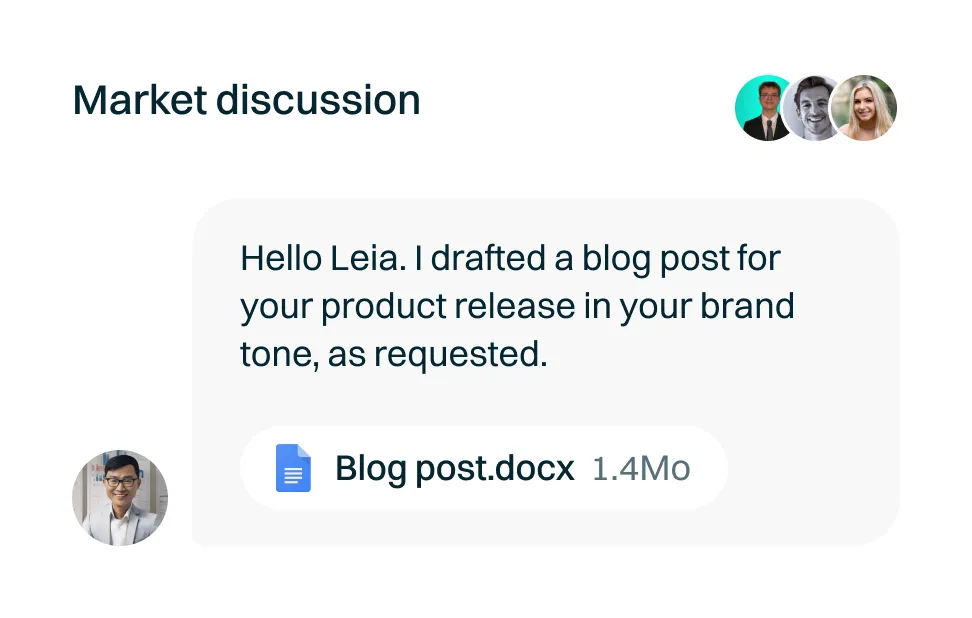Image resolution: width=972 pixels, height=618 pixels.
Task: Click the 1.4Mo file size label
Action: click(641, 467)
